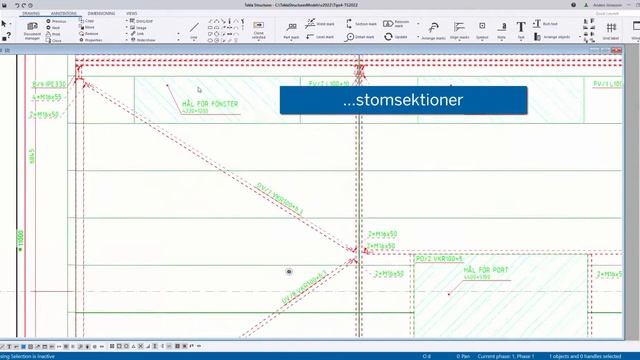Add a Grid label
This screenshot has height=360, width=640.
[611, 31]
